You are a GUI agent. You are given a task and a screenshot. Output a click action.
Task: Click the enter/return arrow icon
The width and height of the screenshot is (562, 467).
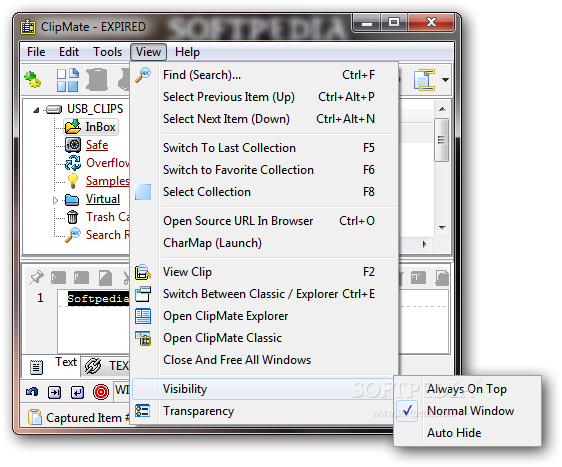(x=77, y=392)
